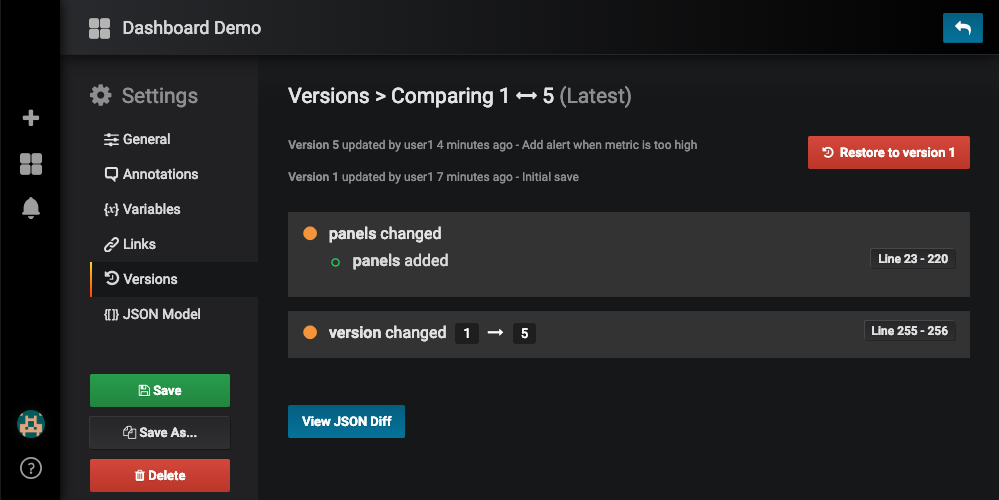999x500 pixels.
Task: Click the Settings gear icon
Action: pyautogui.click(x=100, y=96)
